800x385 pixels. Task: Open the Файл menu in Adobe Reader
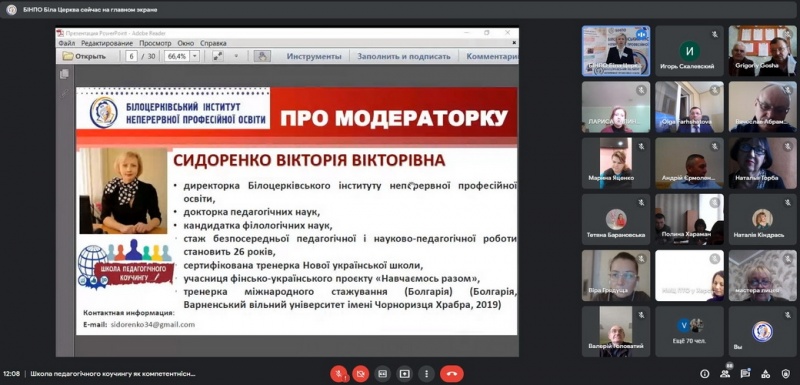click(x=66, y=43)
